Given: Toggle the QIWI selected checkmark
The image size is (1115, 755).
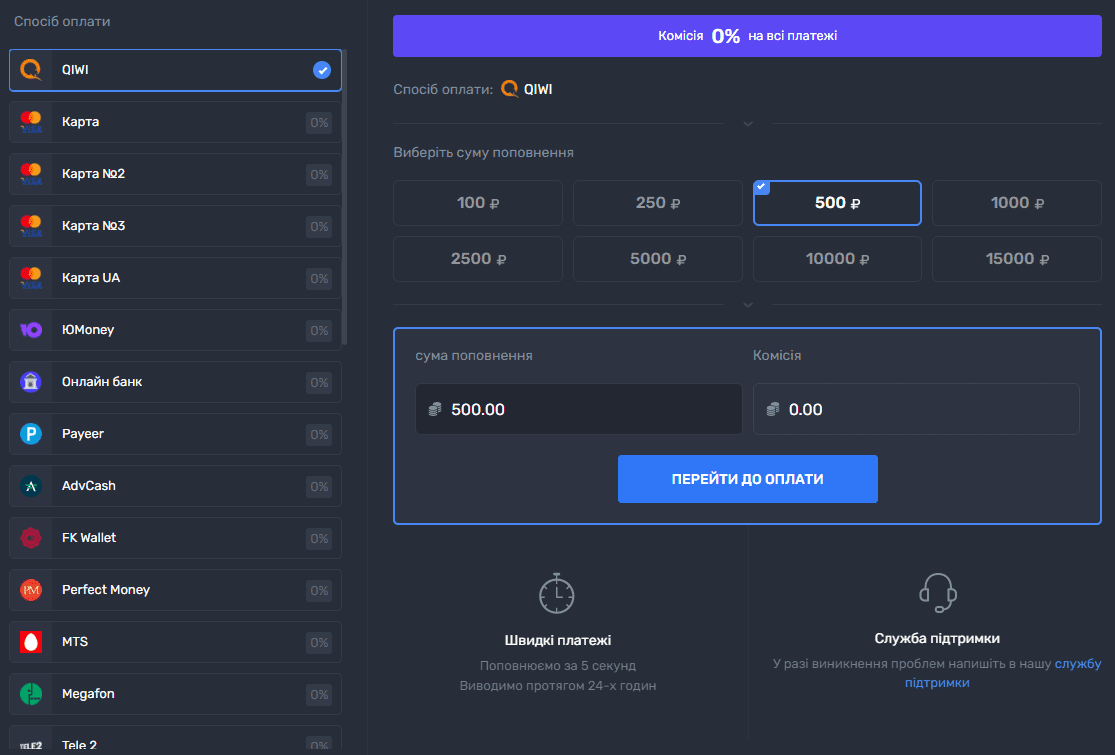Looking at the screenshot, I should [x=321, y=70].
